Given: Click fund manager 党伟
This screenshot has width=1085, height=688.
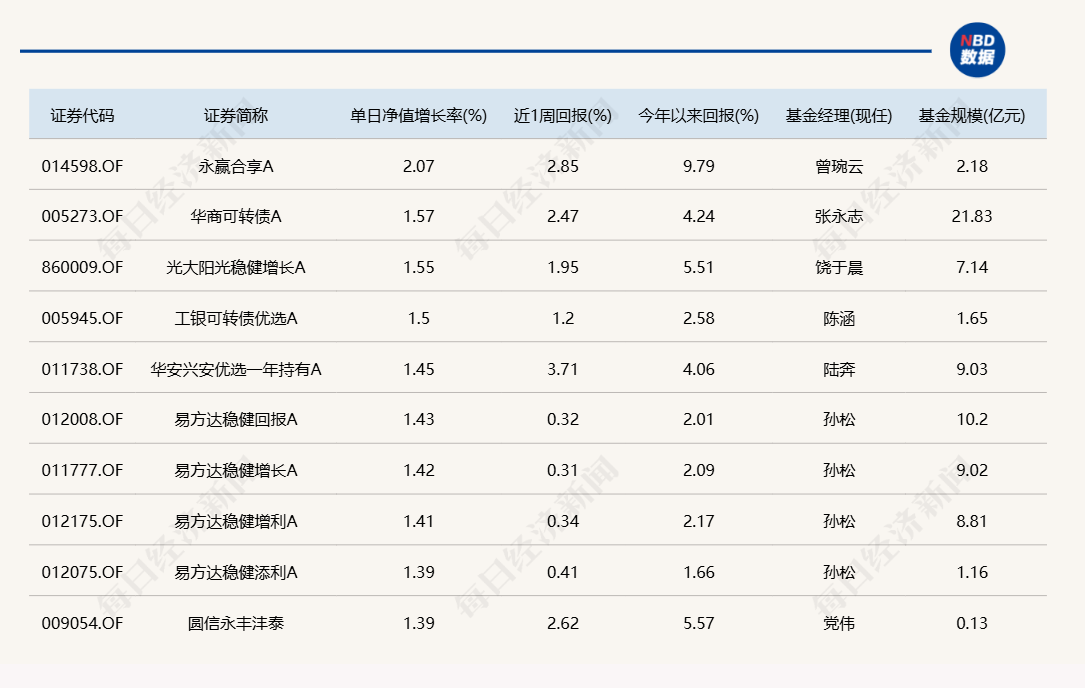Looking at the screenshot, I should coord(838,623).
